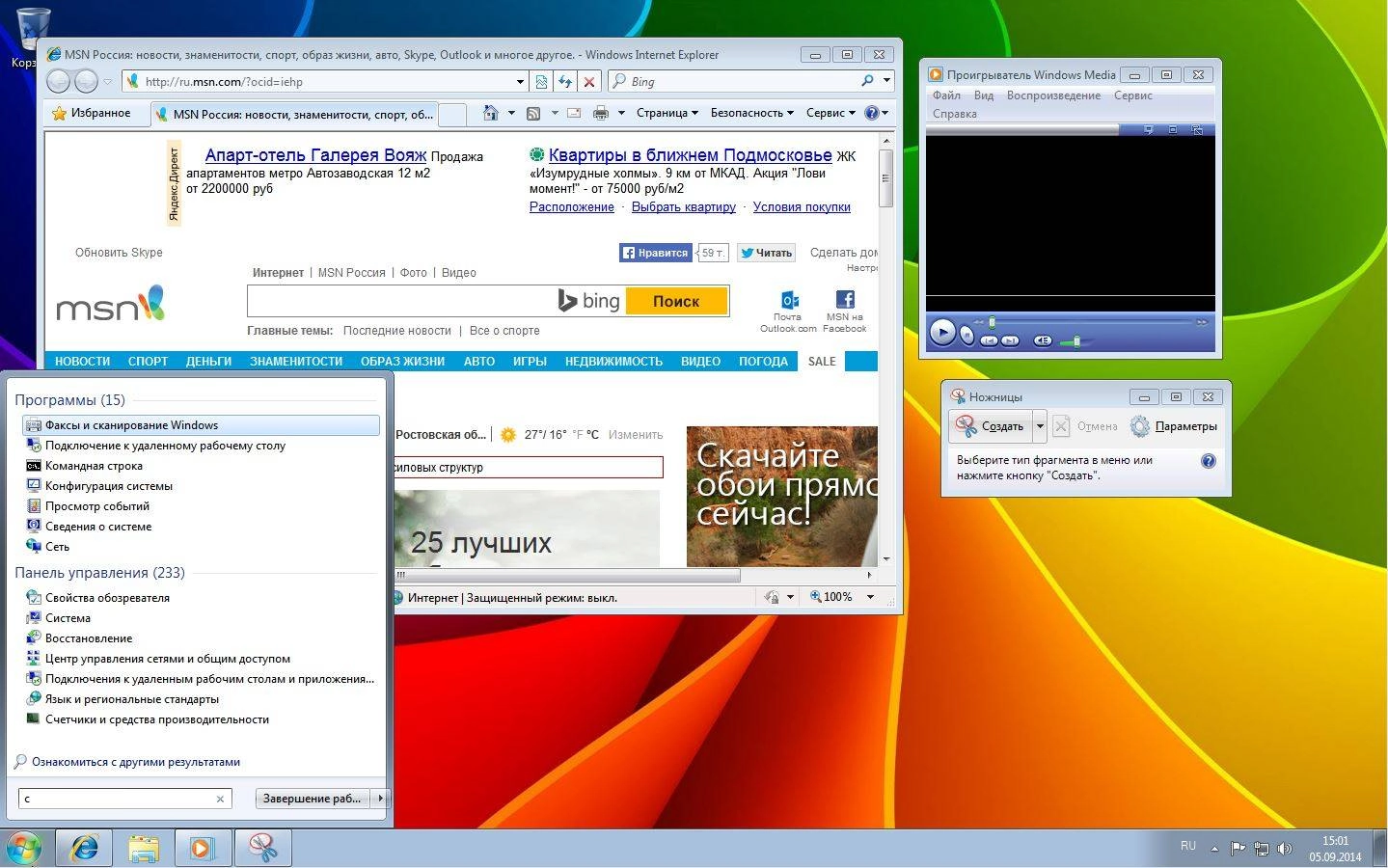
Task: Open File Explorer from the taskbar
Action: click(x=143, y=848)
